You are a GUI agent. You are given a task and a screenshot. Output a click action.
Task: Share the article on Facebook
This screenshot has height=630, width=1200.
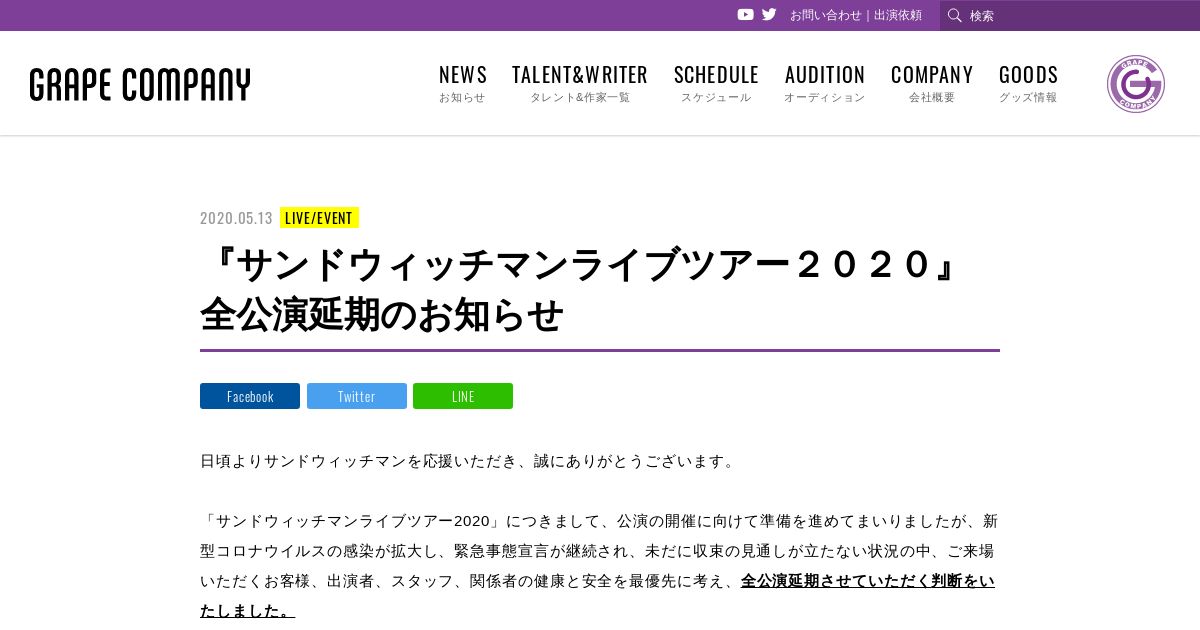pyautogui.click(x=250, y=396)
